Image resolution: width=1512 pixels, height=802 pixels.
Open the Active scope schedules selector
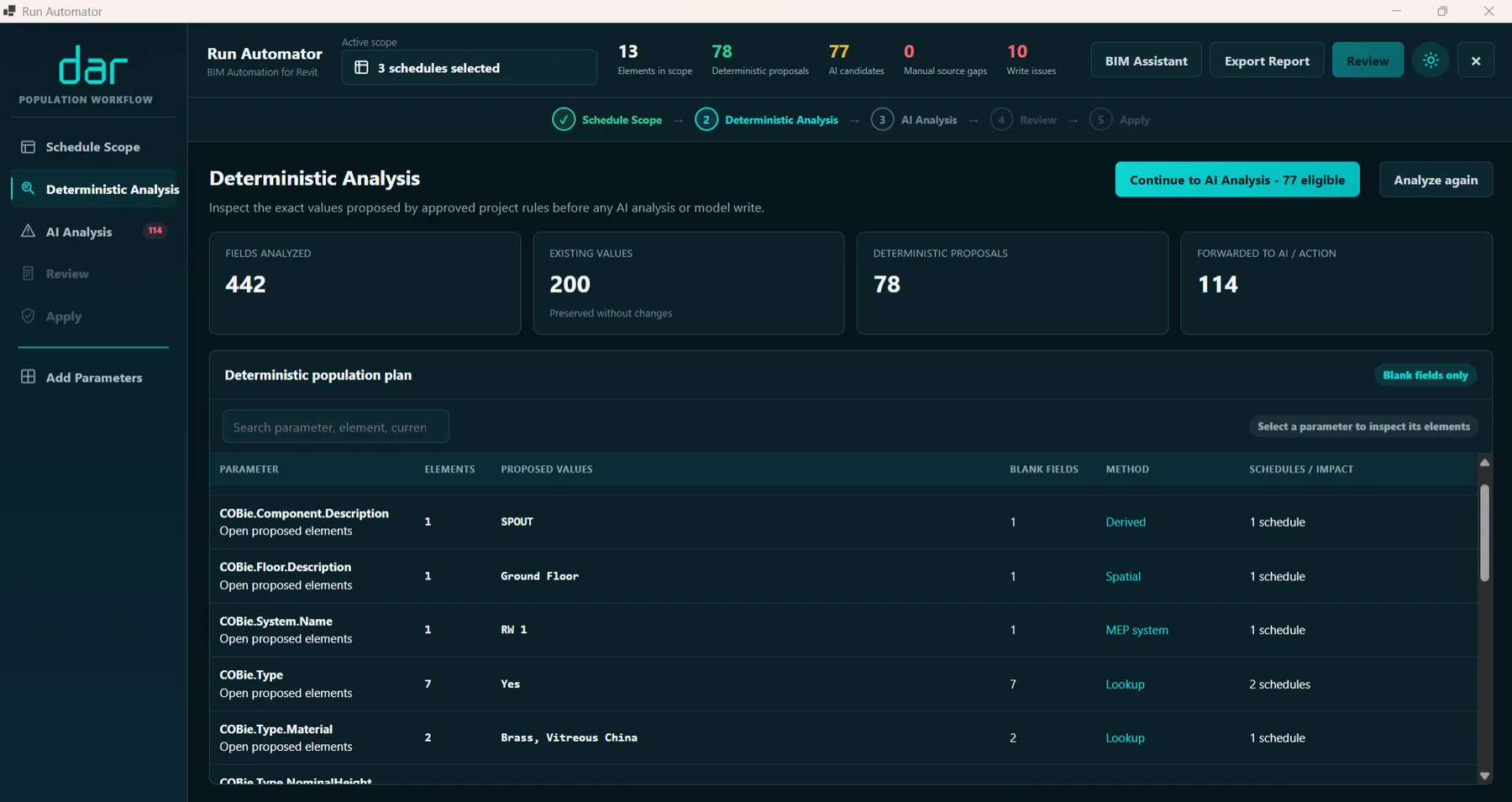[470, 67]
